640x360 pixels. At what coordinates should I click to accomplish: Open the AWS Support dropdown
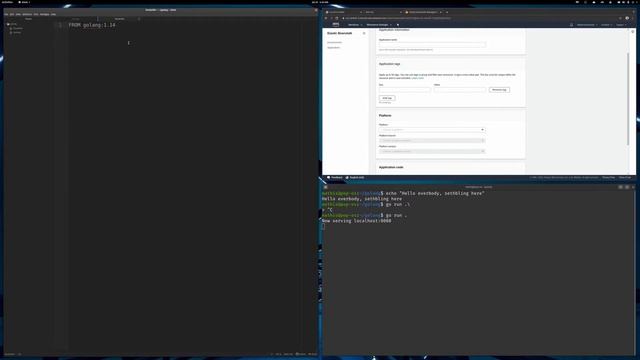coord(621,25)
